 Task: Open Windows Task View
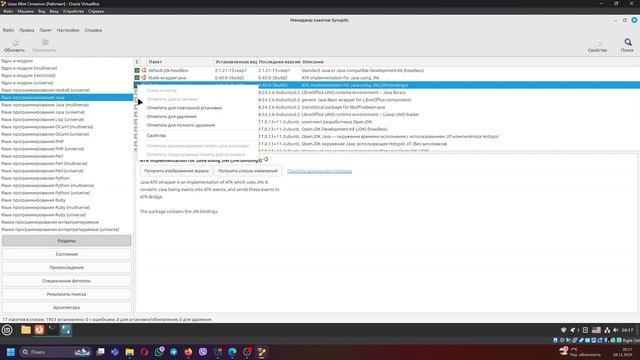click(100, 352)
